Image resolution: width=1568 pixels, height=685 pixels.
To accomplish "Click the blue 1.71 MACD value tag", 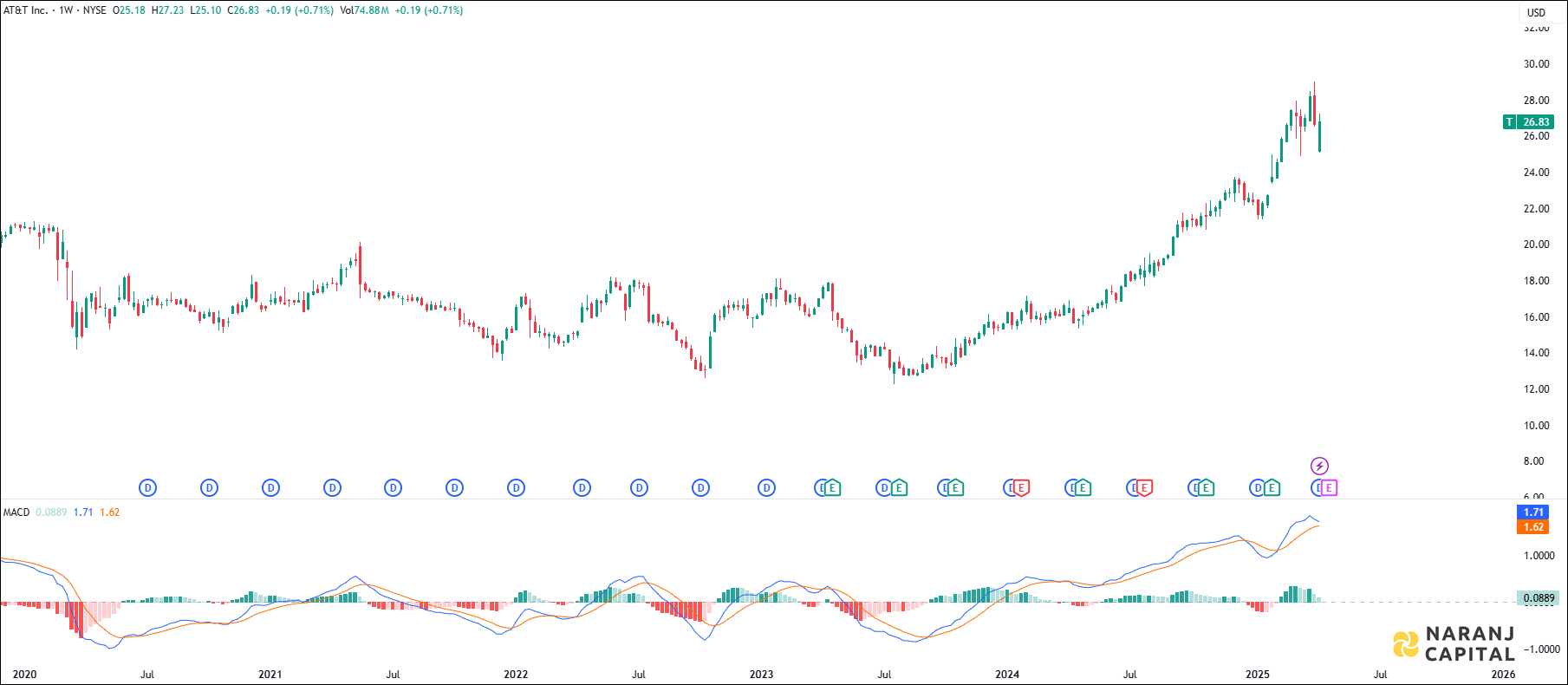I will pyautogui.click(x=1533, y=512).
